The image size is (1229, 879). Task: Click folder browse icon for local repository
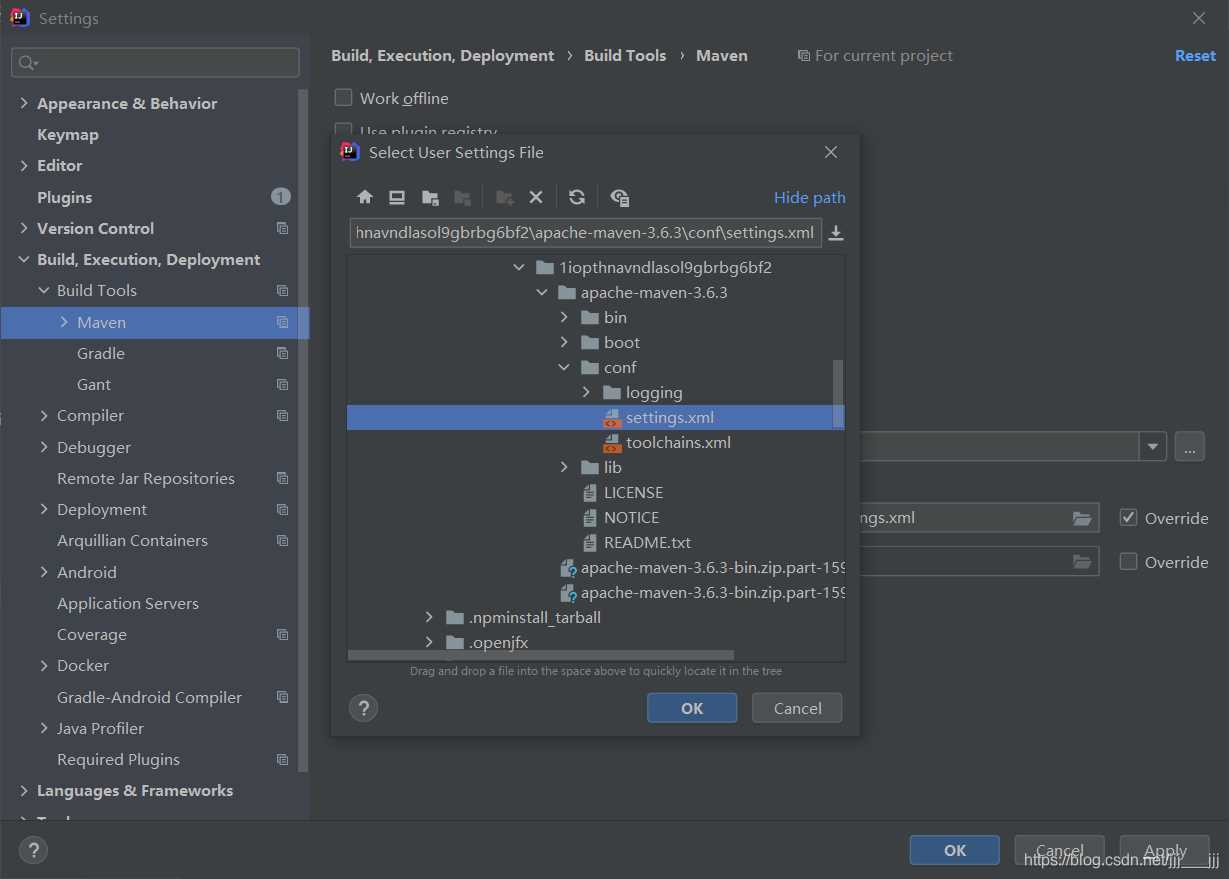(x=1082, y=562)
